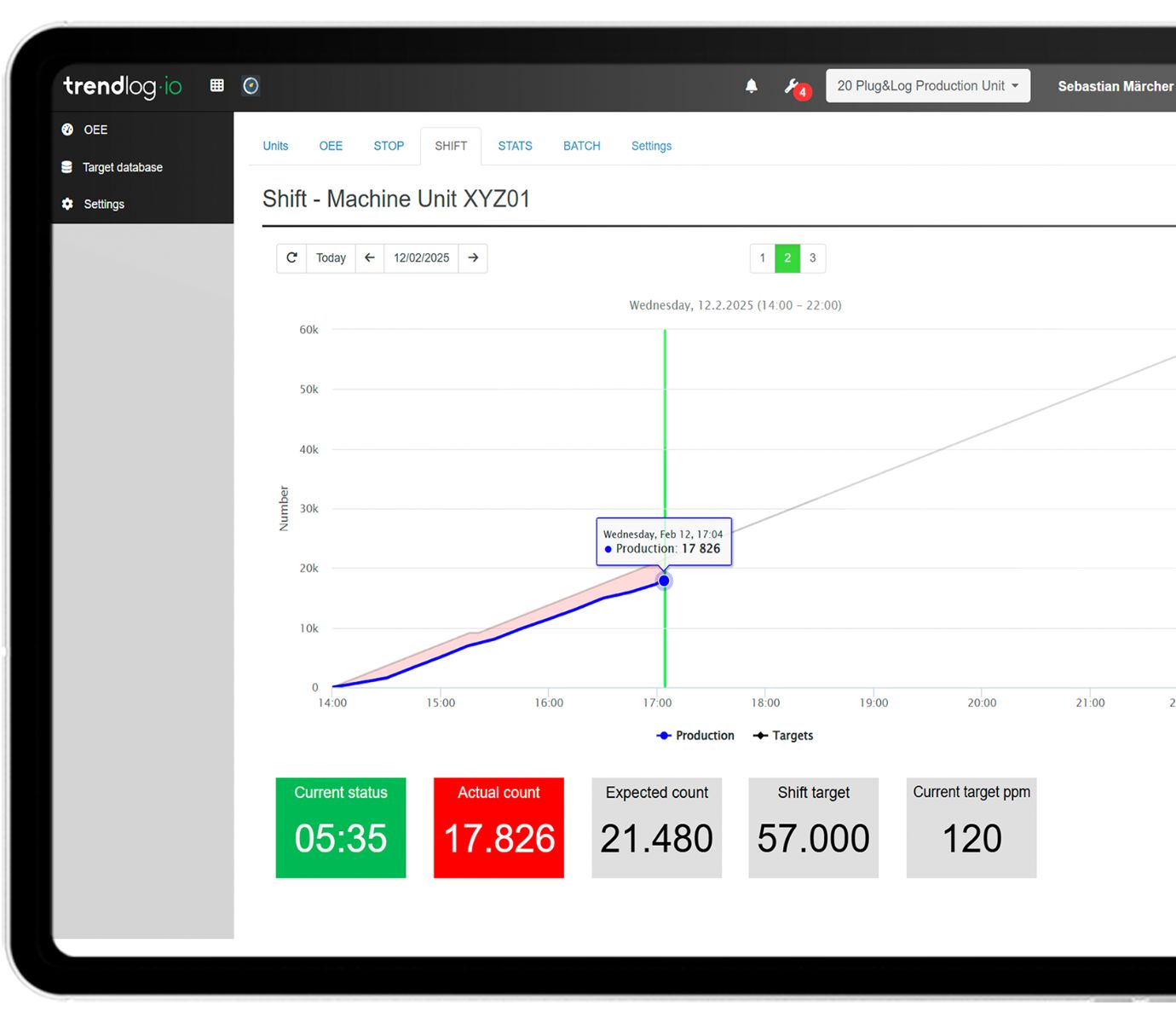Viewport: 1176px width, 1023px height.
Task: Click the OEE sidebar gauge icon
Action: [x=67, y=130]
